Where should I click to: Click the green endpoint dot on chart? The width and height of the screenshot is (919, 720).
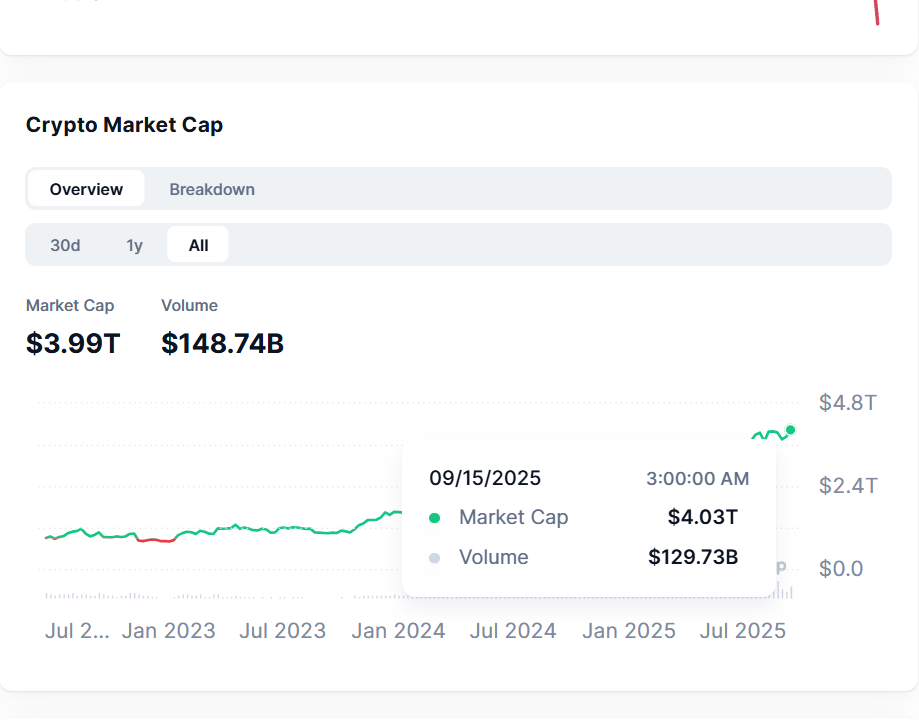[x=790, y=430]
